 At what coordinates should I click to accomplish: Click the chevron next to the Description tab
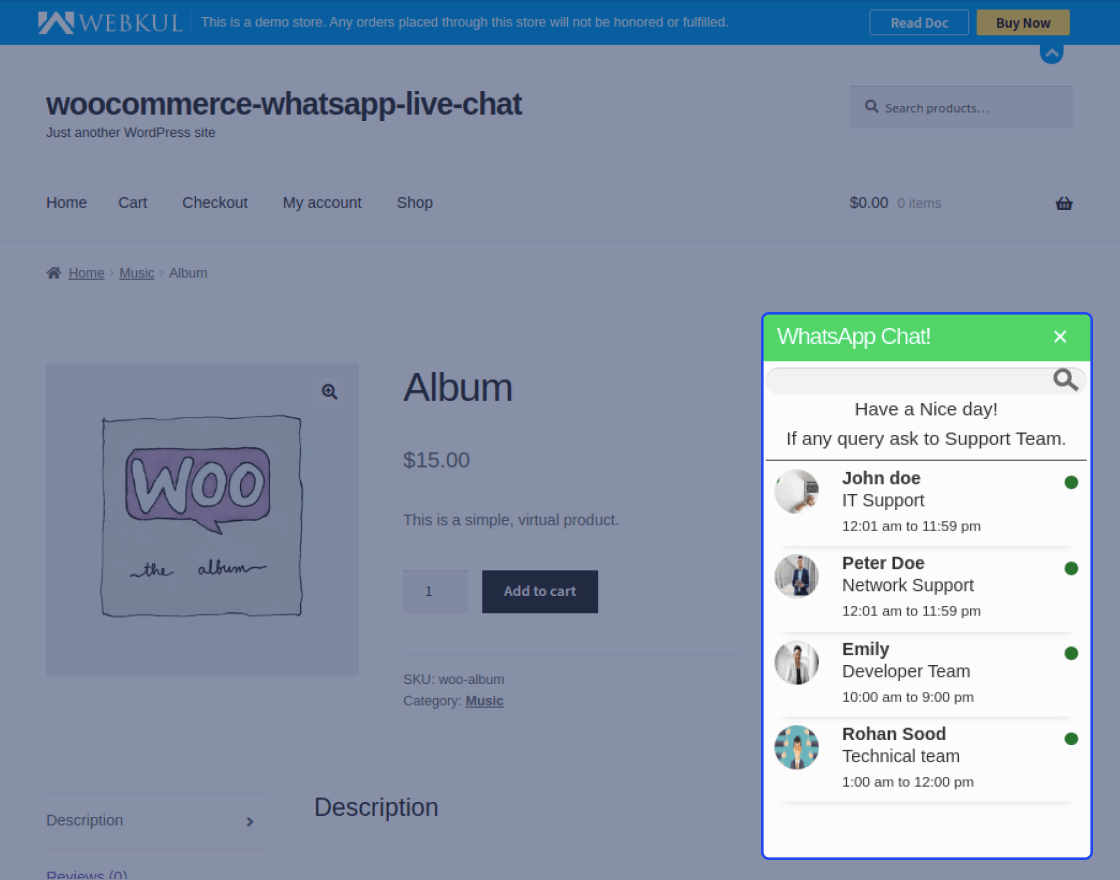point(249,822)
